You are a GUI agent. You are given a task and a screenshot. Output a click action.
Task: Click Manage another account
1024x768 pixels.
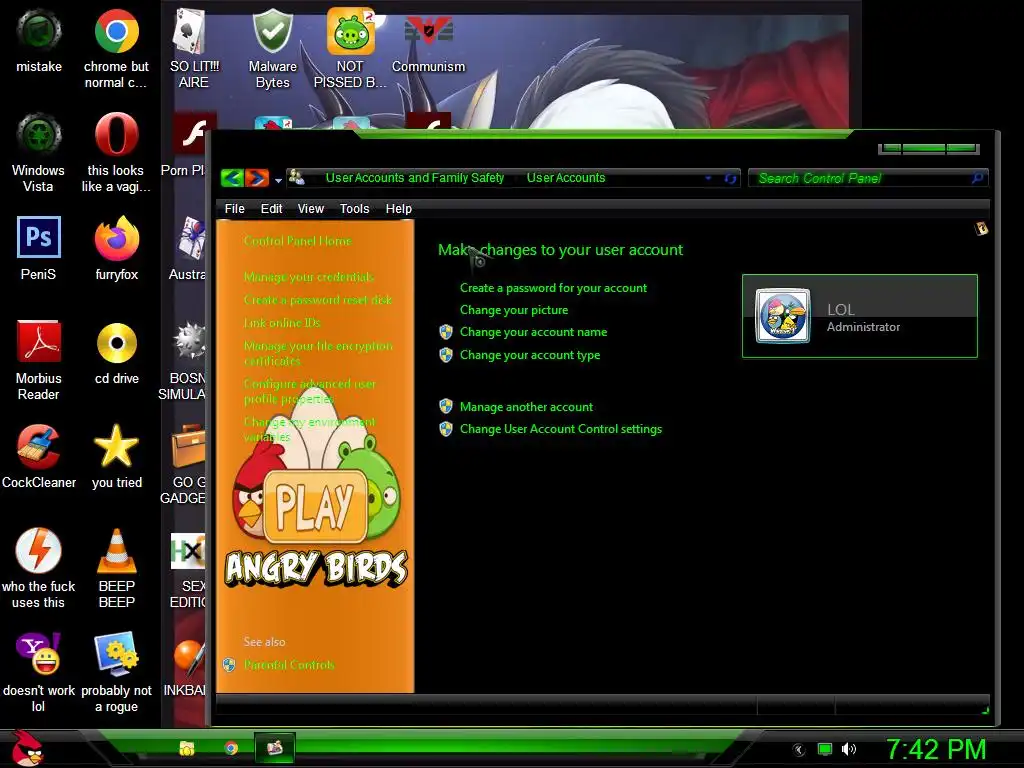coord(526,407)
